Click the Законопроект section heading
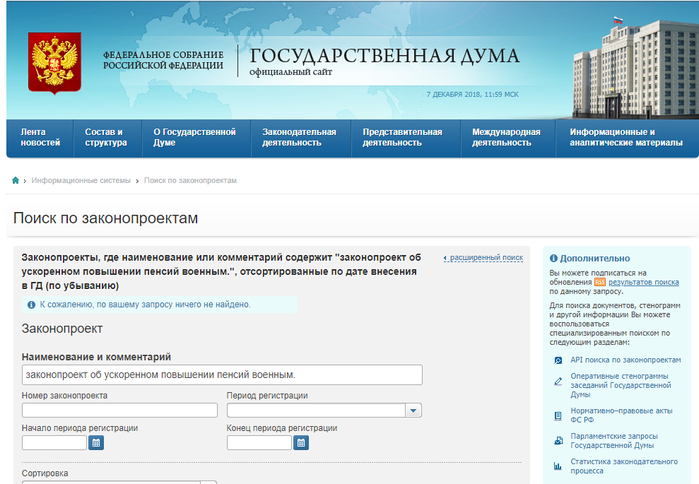The height and width of the screenshot is (484, 699). (62, 329)
